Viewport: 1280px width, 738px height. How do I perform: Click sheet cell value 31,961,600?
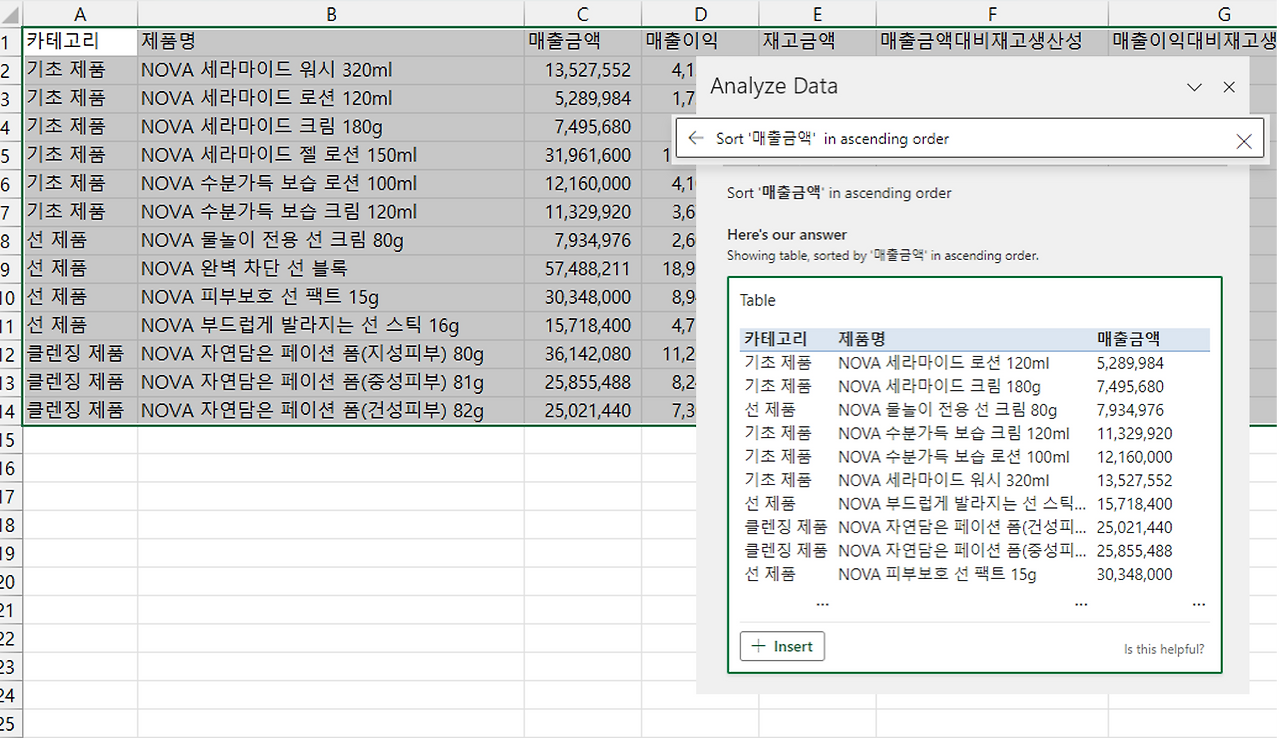coord(583,155)
